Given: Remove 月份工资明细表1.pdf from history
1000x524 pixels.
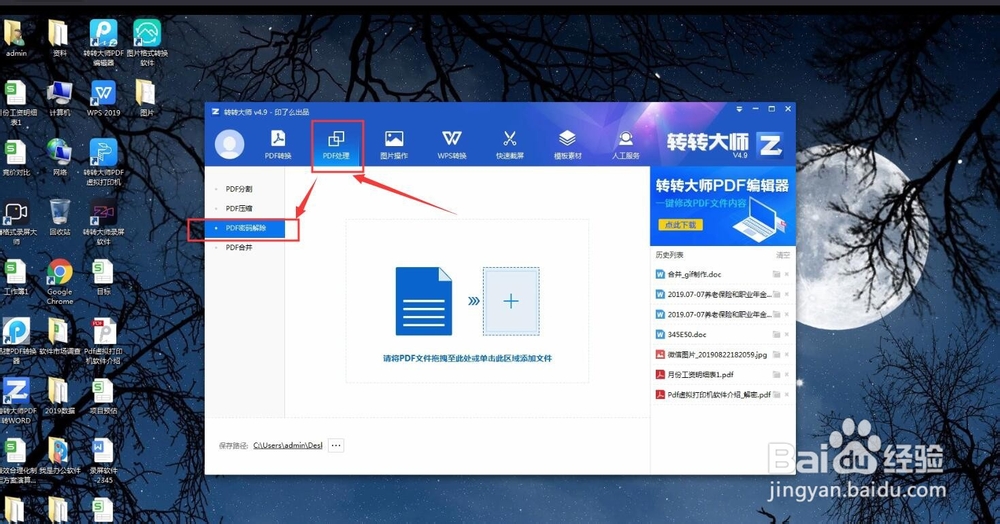Looking at the screenshot, I should (x=787, y=375).
